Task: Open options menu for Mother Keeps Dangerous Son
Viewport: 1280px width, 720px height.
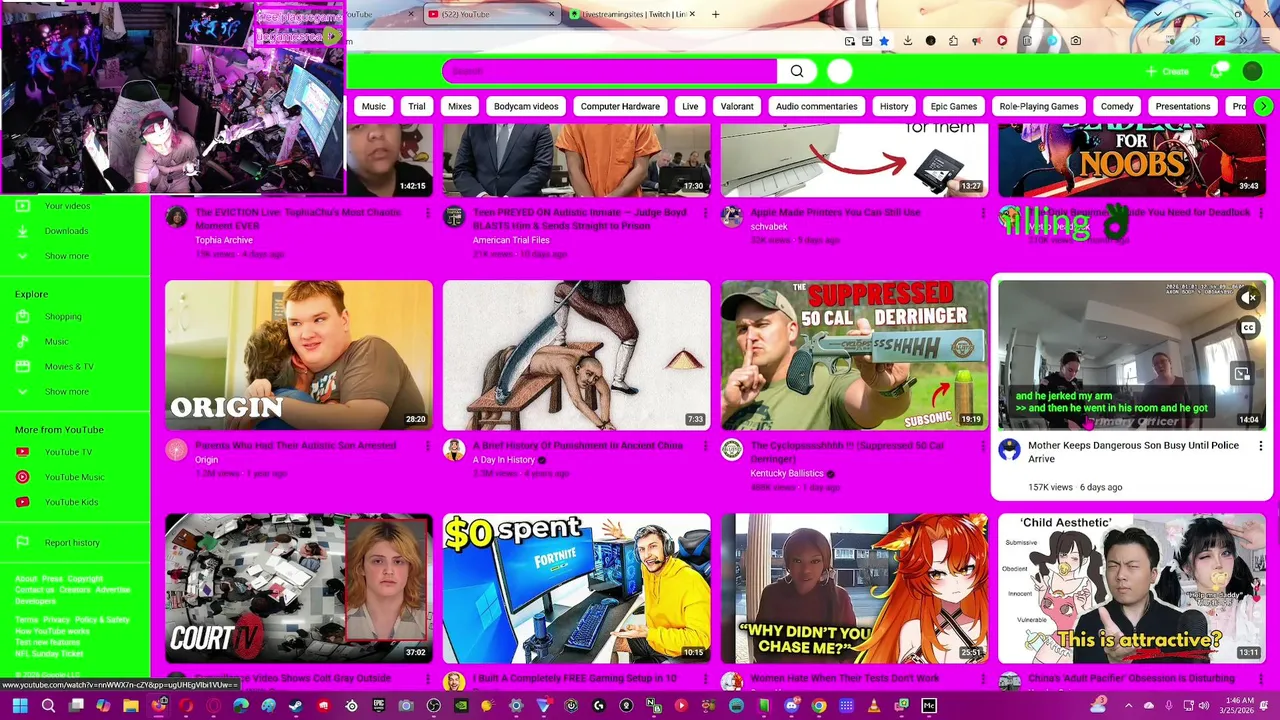Action: [x=1260, y=446]
